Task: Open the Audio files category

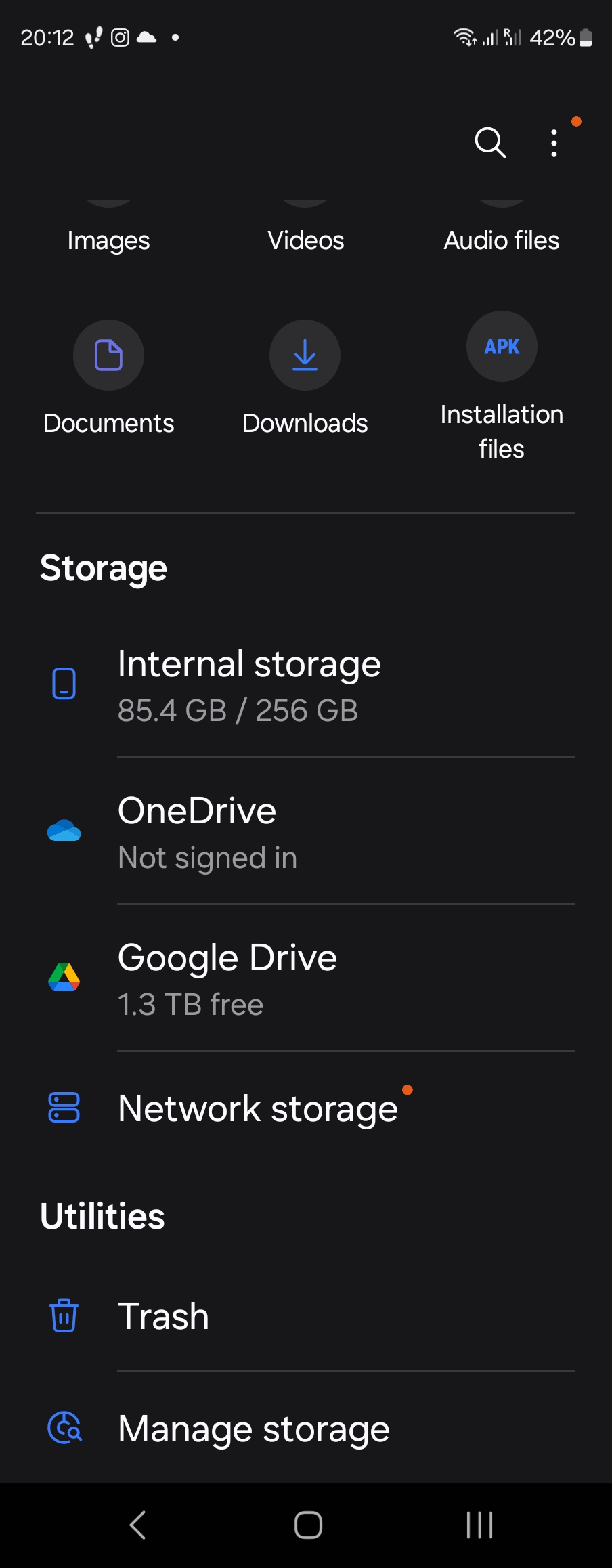Action: click(x=502, y=240)
